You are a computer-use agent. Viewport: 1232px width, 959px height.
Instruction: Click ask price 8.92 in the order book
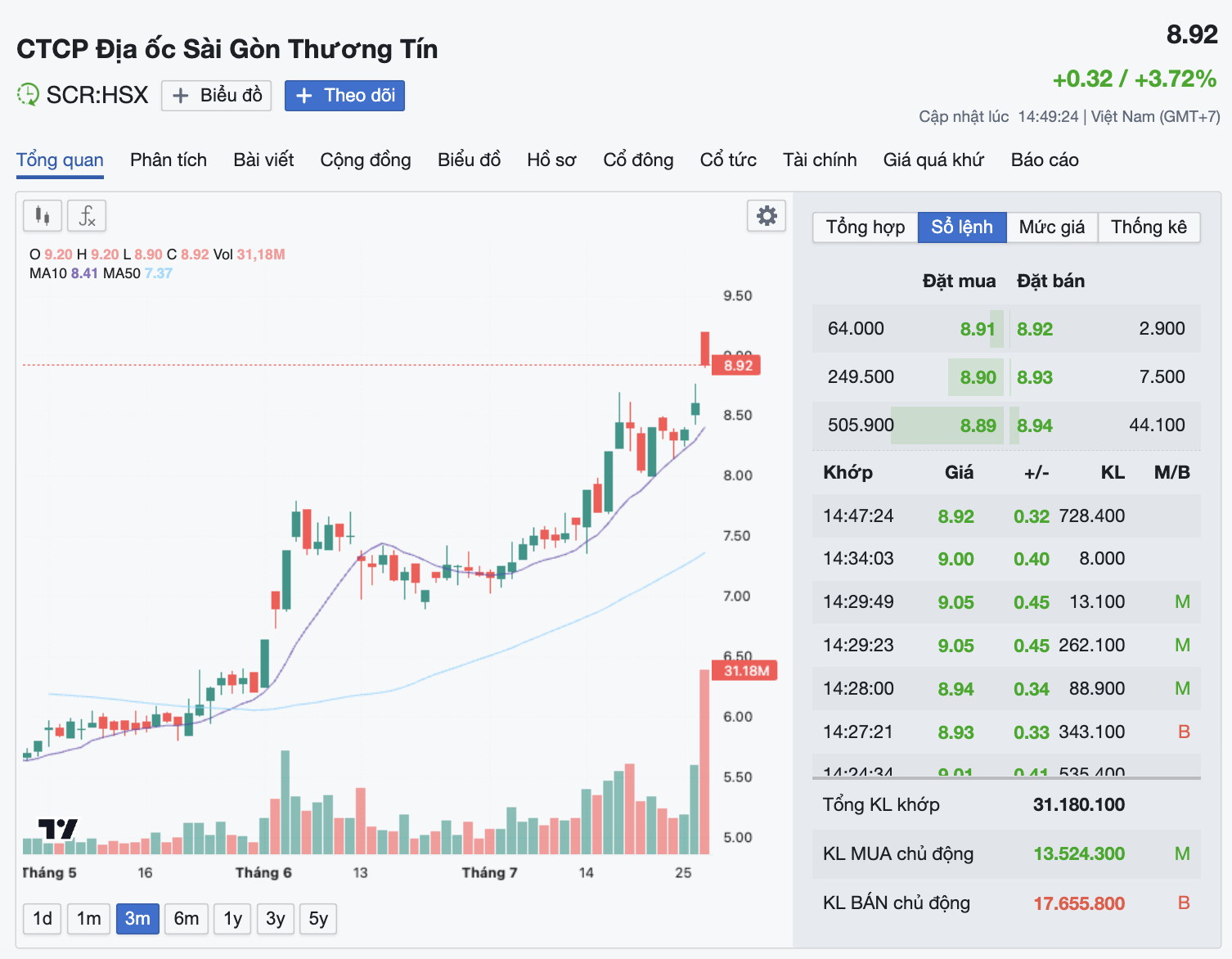(1035, 329)
